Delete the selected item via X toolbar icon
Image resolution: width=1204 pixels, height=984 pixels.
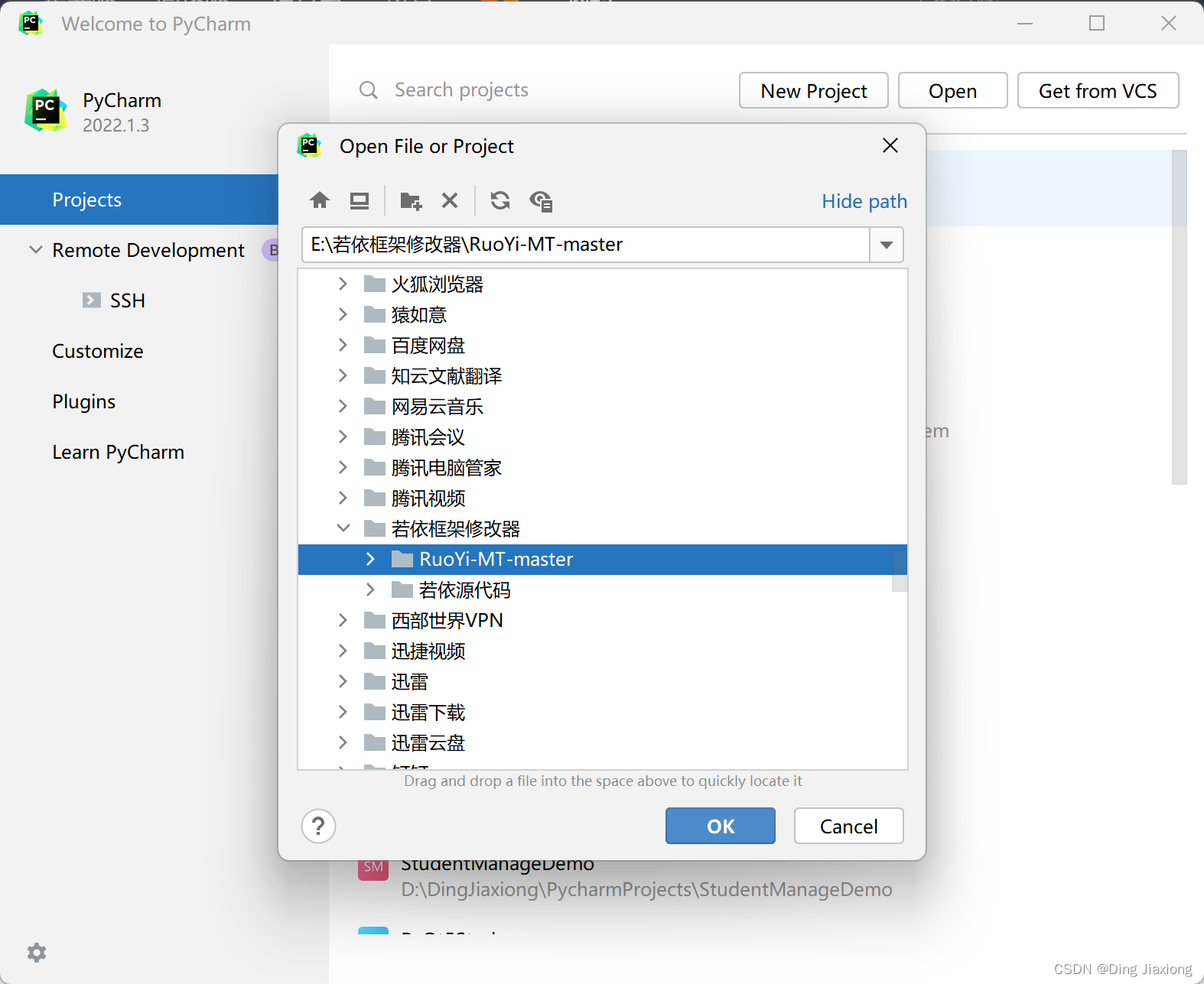point(450,200)
